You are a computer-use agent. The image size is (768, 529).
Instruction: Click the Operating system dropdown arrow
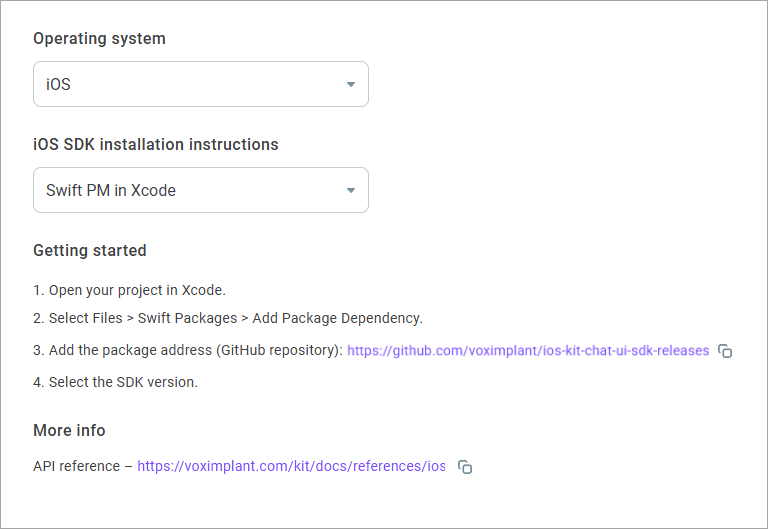tap(351, 84)
